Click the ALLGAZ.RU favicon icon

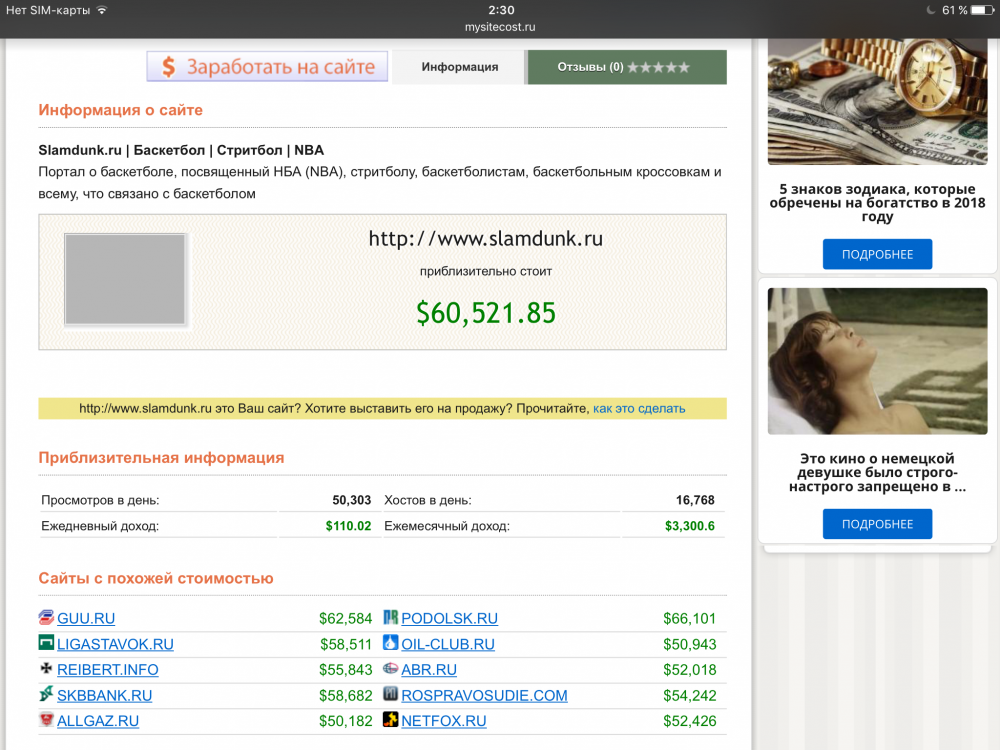coord(46,720)
